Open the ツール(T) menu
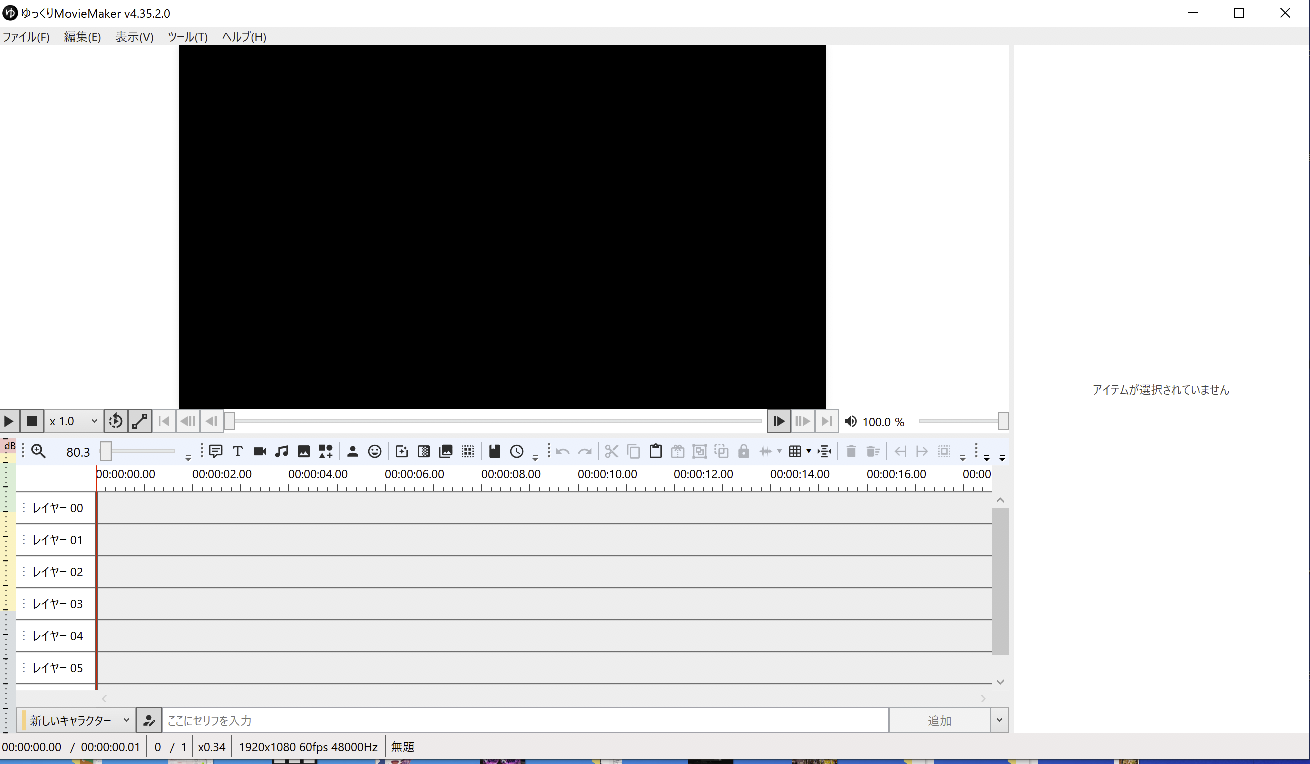The image size is (1310, 764). (187, 37)
